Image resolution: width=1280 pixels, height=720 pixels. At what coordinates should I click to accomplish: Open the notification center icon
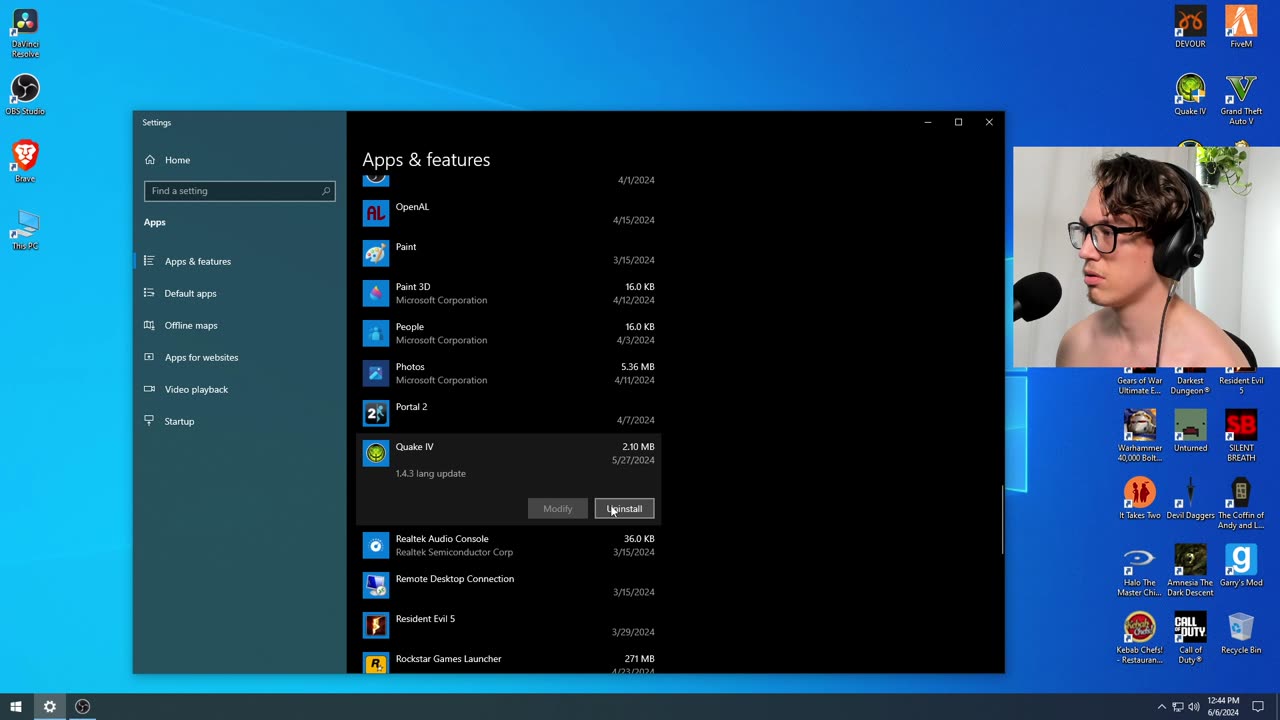pos(1258,707)
